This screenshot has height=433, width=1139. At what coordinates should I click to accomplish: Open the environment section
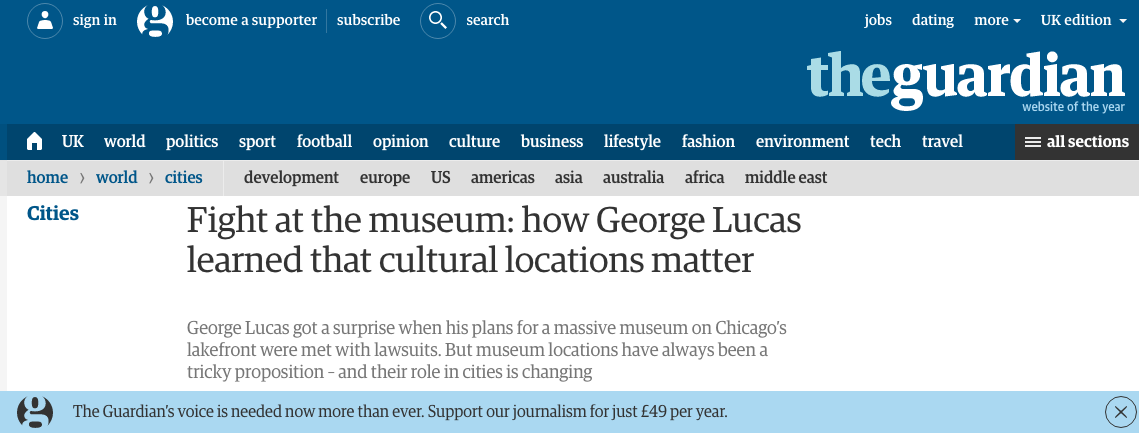pos(802,142)
